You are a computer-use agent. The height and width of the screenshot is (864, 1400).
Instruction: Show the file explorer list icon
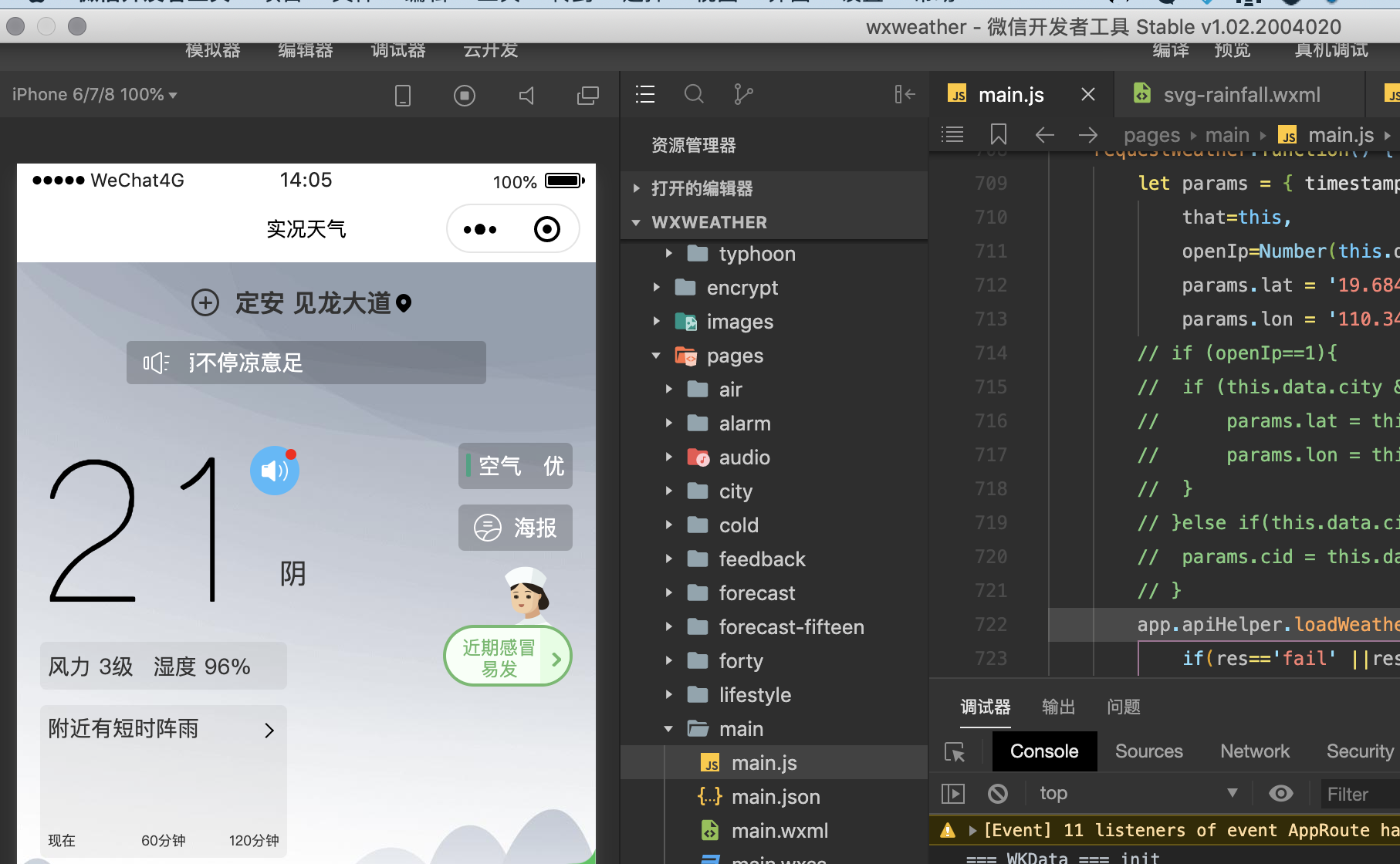coord(645,94)
